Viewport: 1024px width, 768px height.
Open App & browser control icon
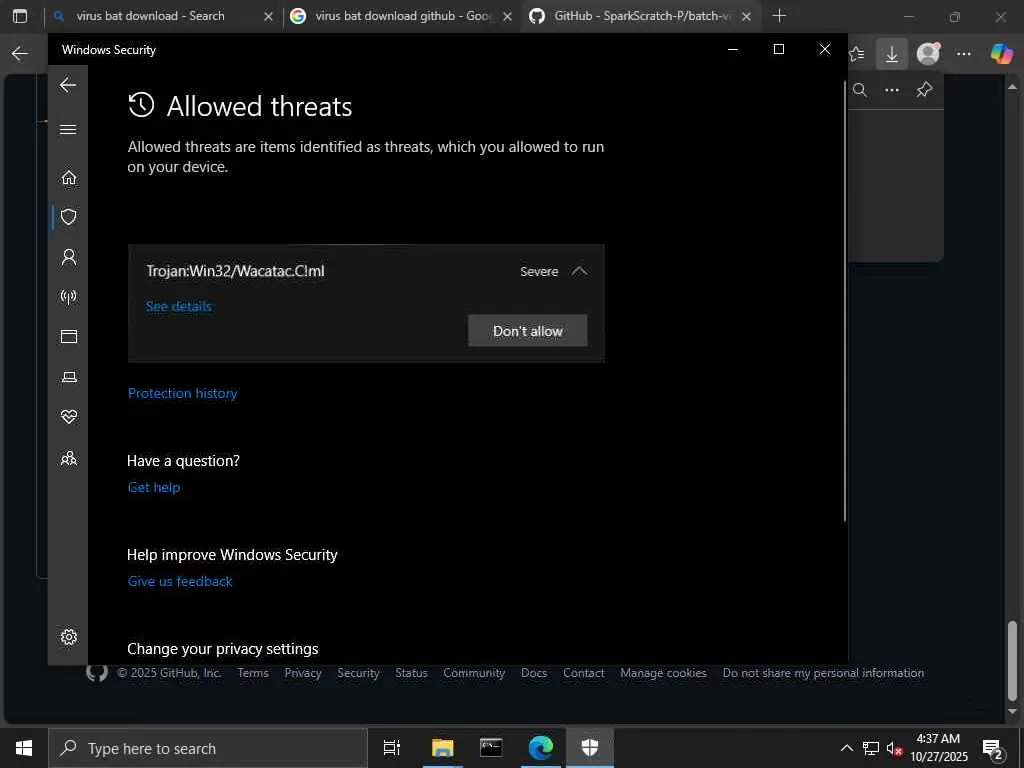click(69, 336)
